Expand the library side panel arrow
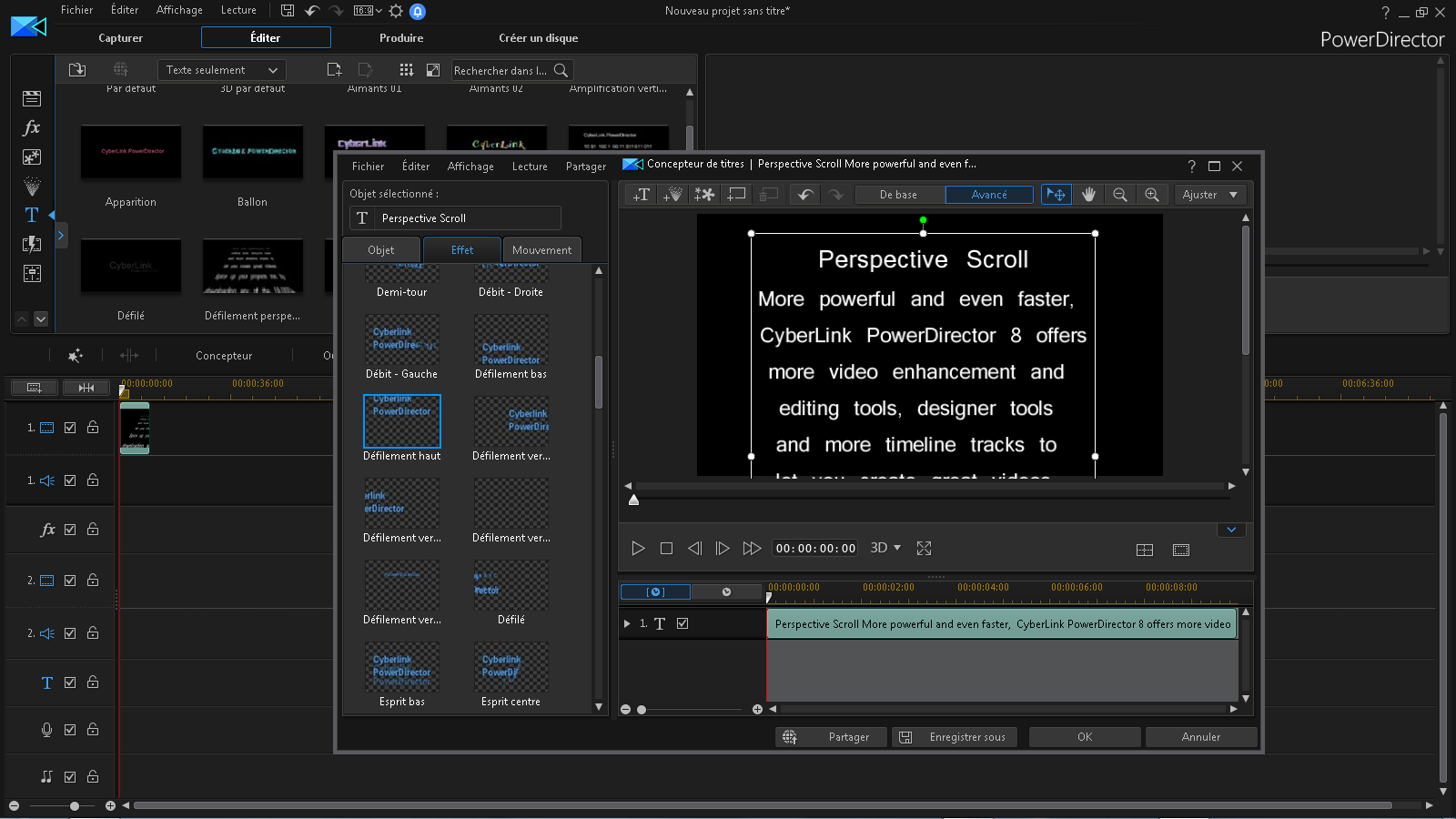 click(61, 236)
